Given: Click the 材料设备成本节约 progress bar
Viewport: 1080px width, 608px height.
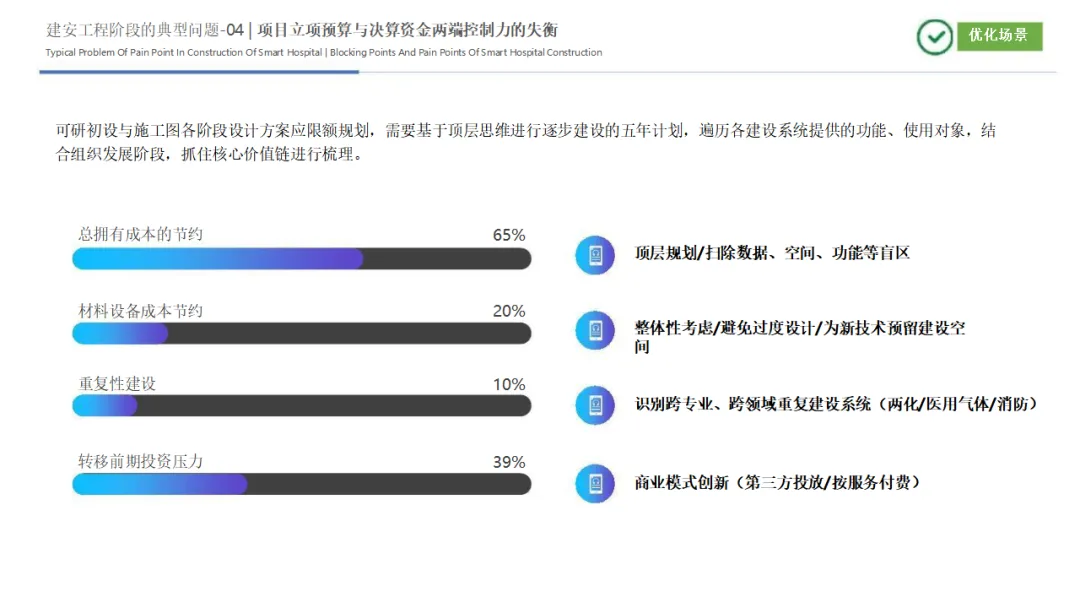Looking at the screenshot, I should 302,334.
